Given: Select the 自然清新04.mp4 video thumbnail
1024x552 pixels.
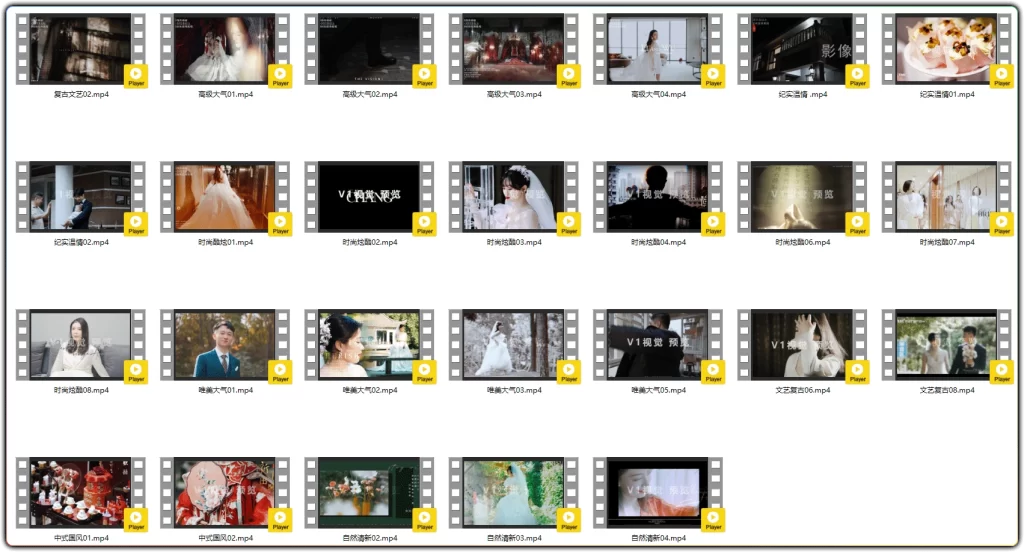Looking at the screenshot, I should [658, 493].
